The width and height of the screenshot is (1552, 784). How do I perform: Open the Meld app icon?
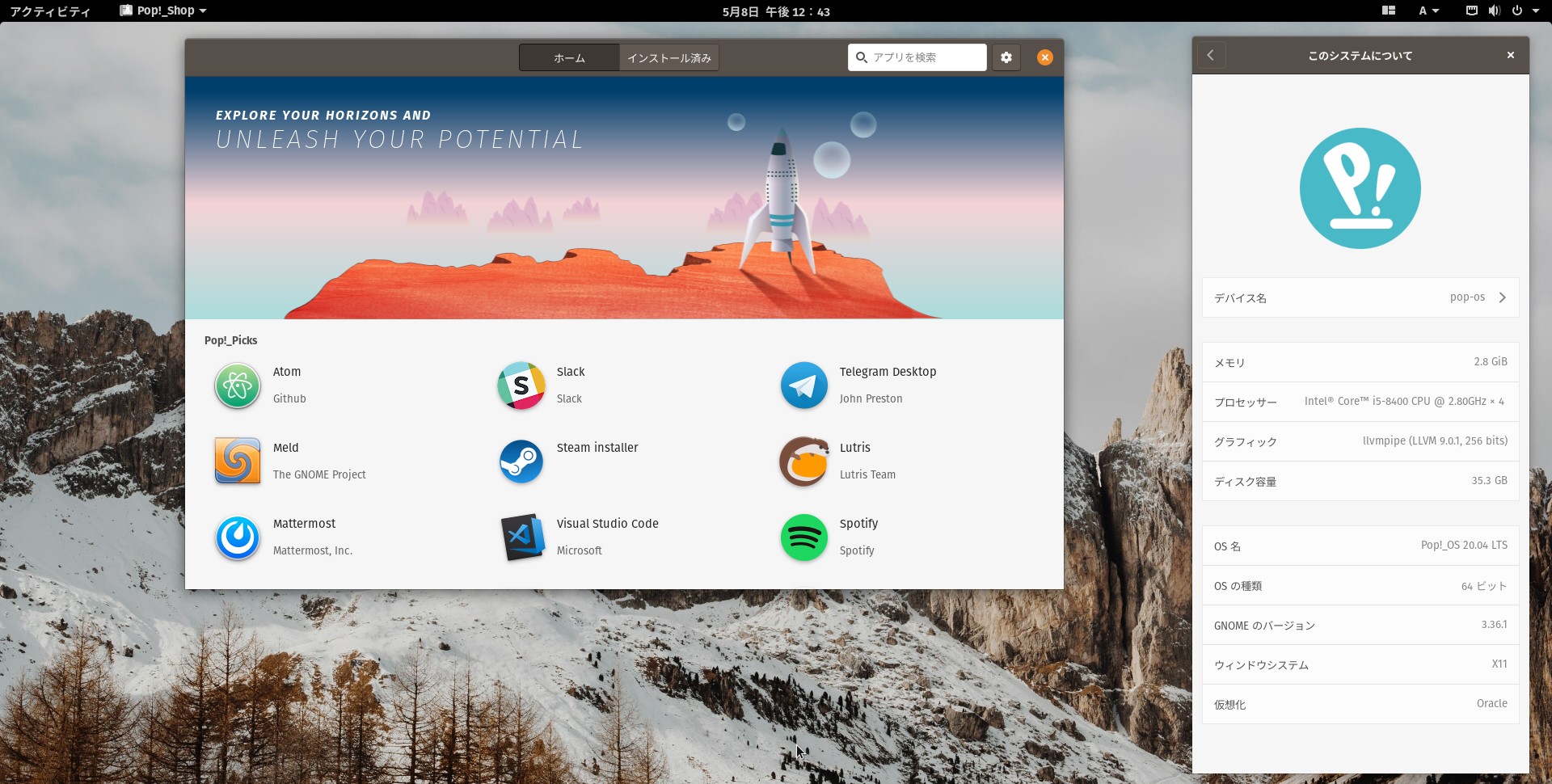click(x=238, y=462)
